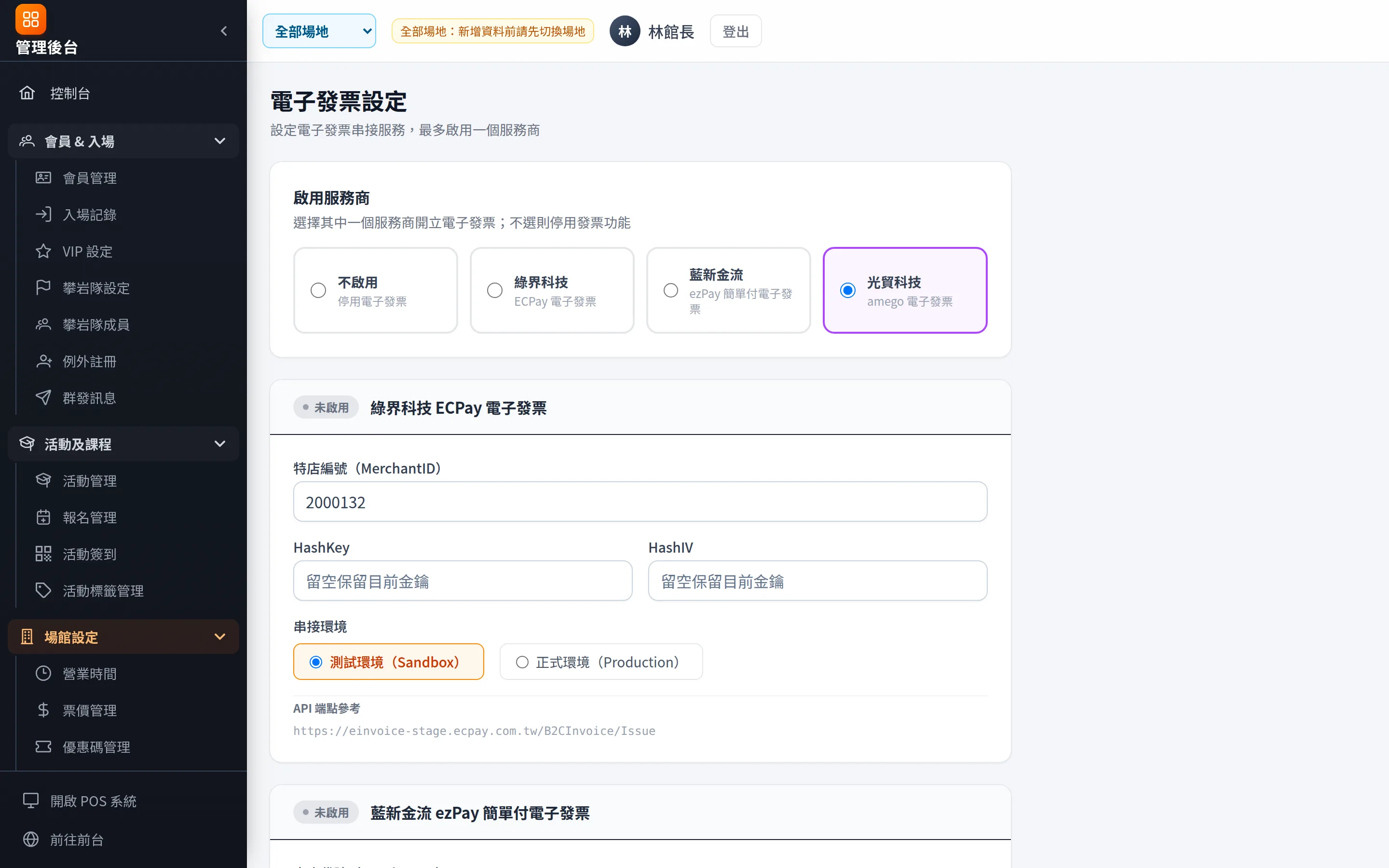Collapse the 場館設定 section
This screenshot has height=868, width=1389.
[123, 637]
